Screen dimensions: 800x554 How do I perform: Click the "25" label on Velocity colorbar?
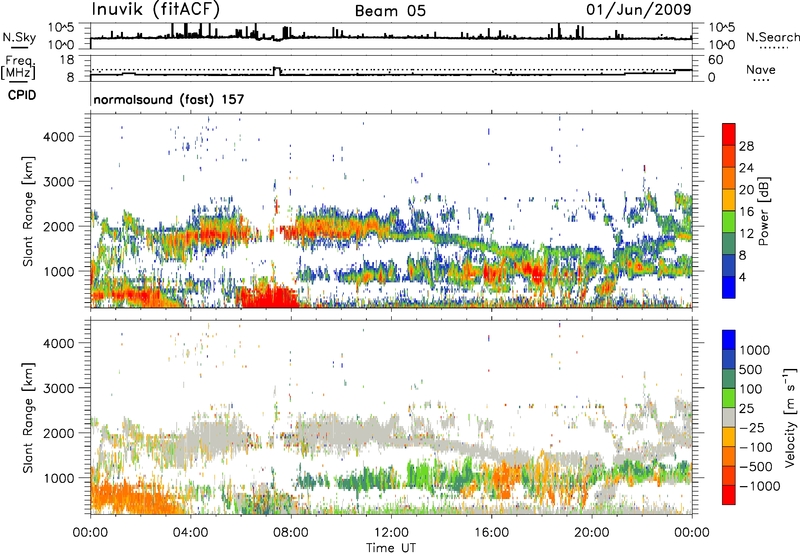(746, 409)
